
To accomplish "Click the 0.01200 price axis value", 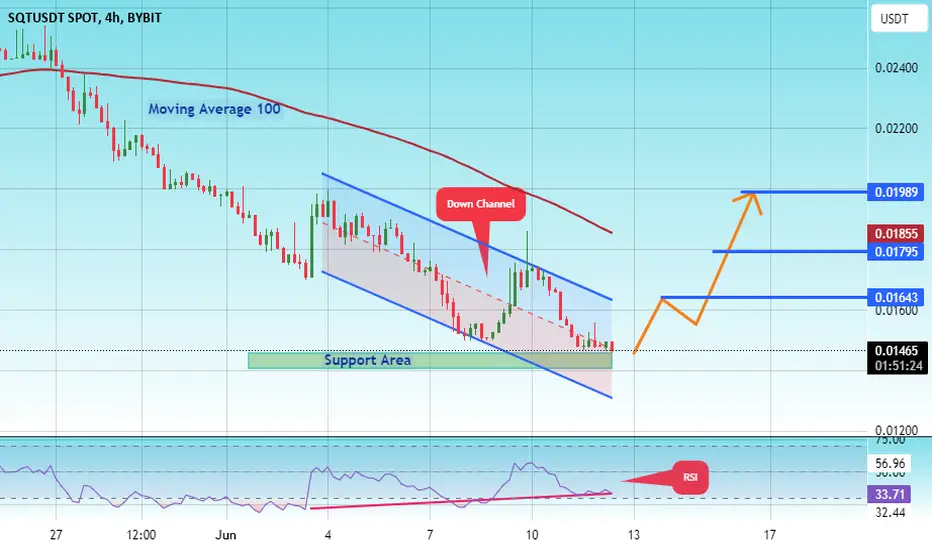I will click(896, 430).
